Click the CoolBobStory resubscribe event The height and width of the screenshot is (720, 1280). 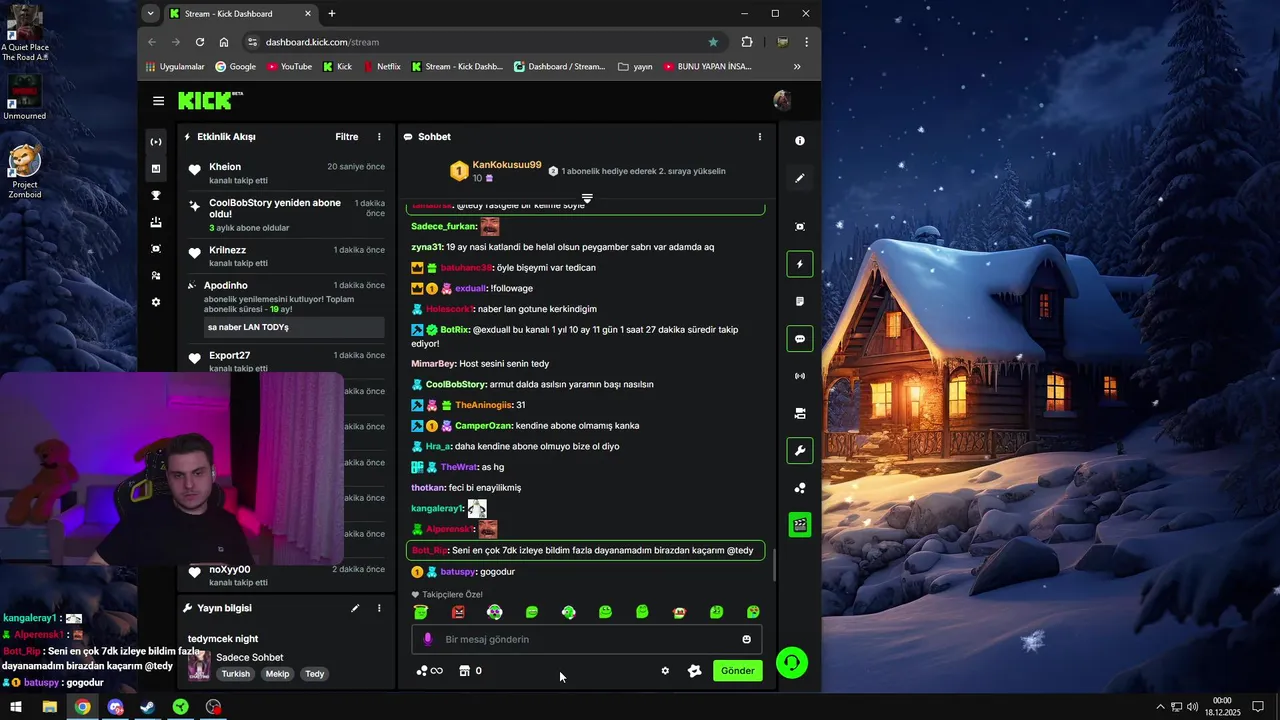(x=286, y=215)
